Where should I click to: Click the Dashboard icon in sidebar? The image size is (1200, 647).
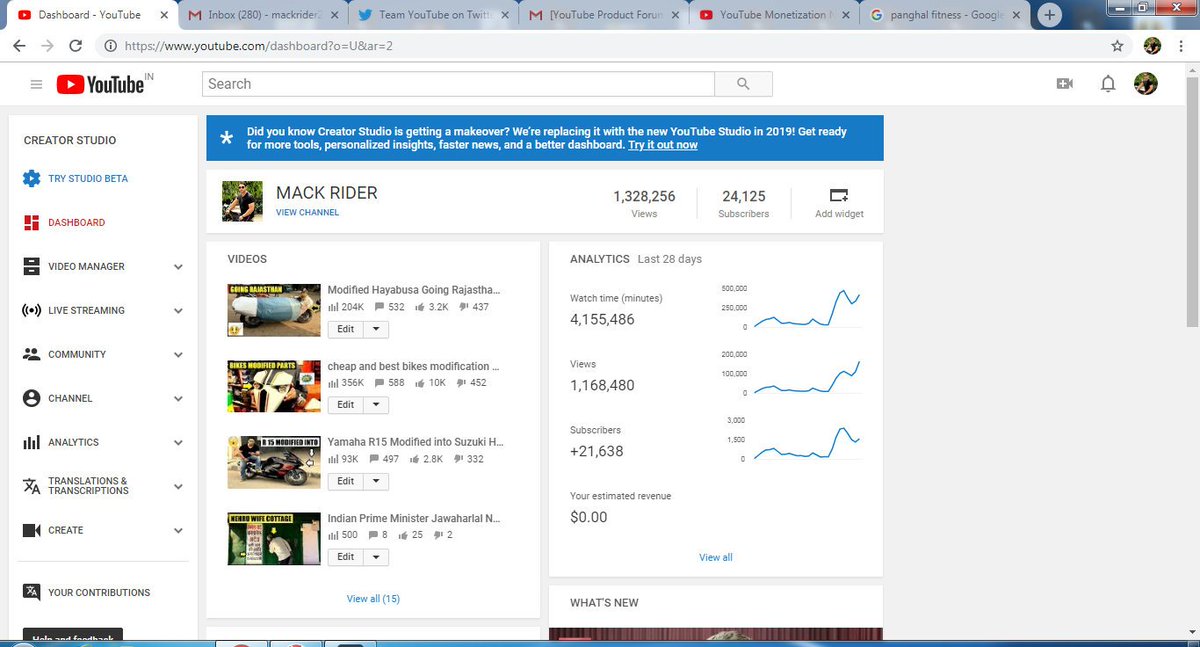pos(31,222)
